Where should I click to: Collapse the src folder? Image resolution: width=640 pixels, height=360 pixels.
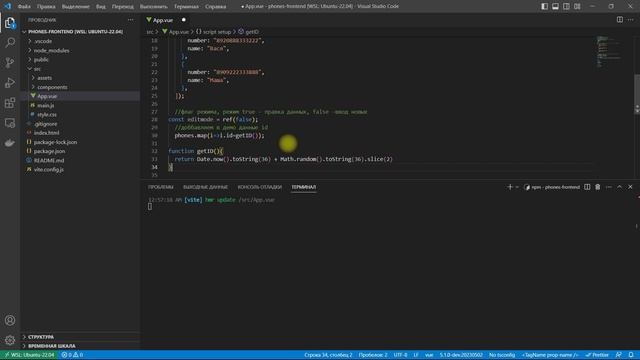(x=37, y=69)
